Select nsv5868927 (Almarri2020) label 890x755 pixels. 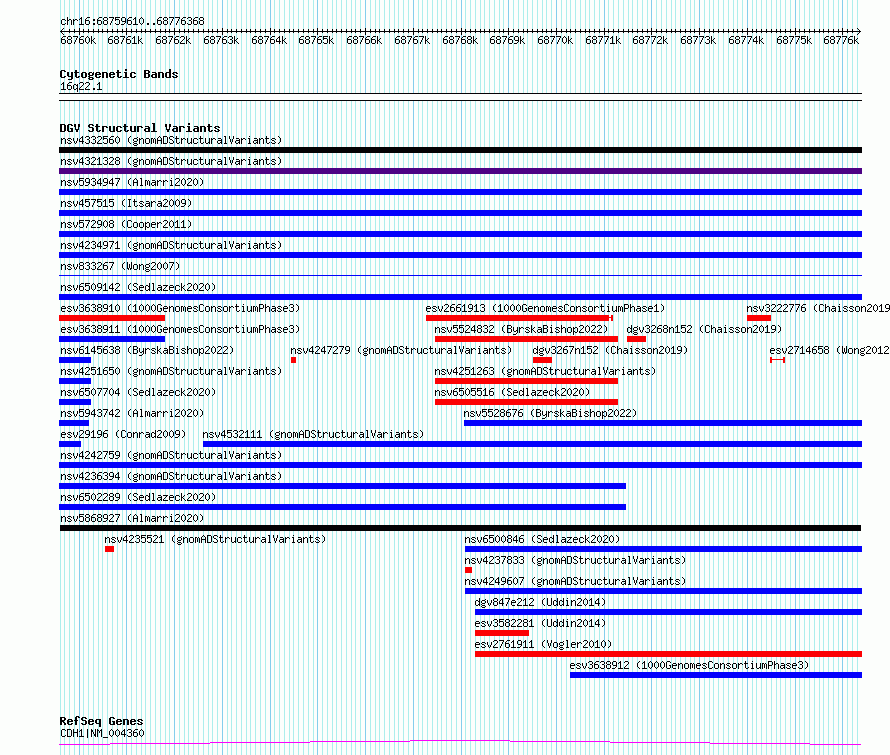coord(132,518)
